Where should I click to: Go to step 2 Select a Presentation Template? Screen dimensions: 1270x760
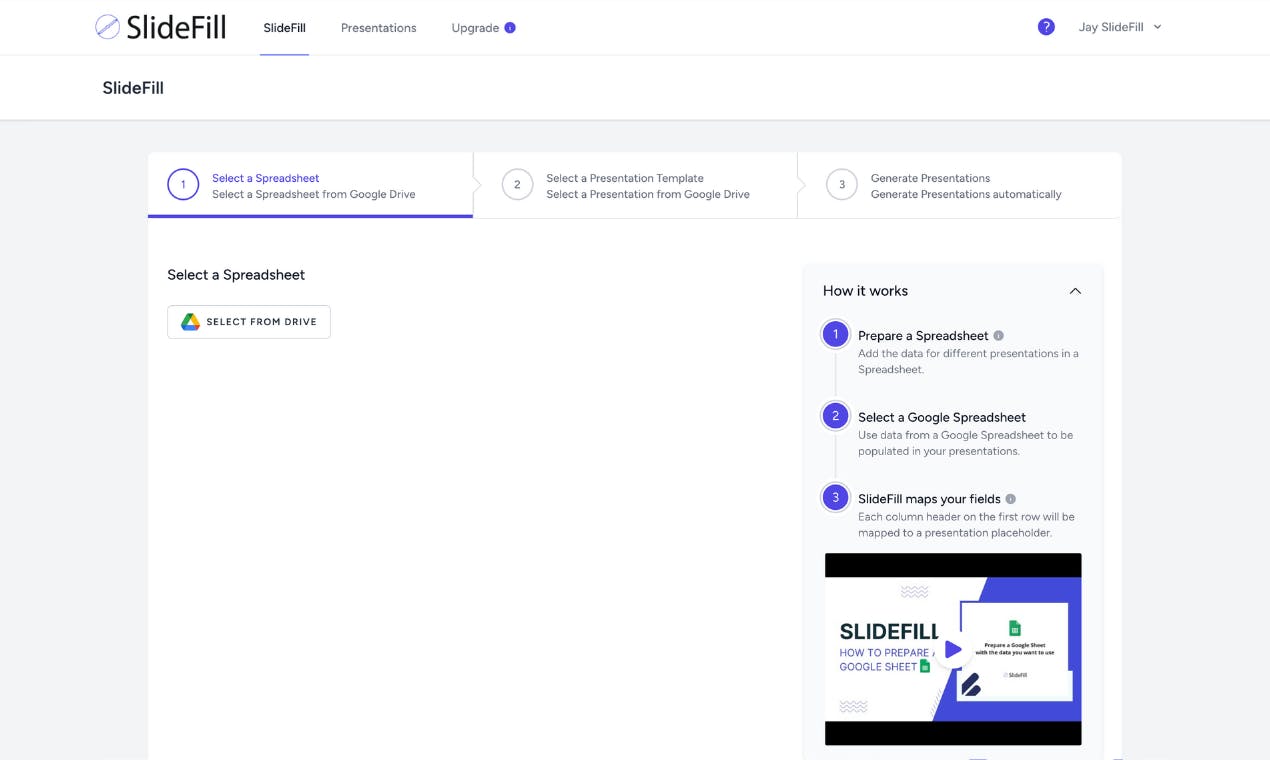(635, 186)
